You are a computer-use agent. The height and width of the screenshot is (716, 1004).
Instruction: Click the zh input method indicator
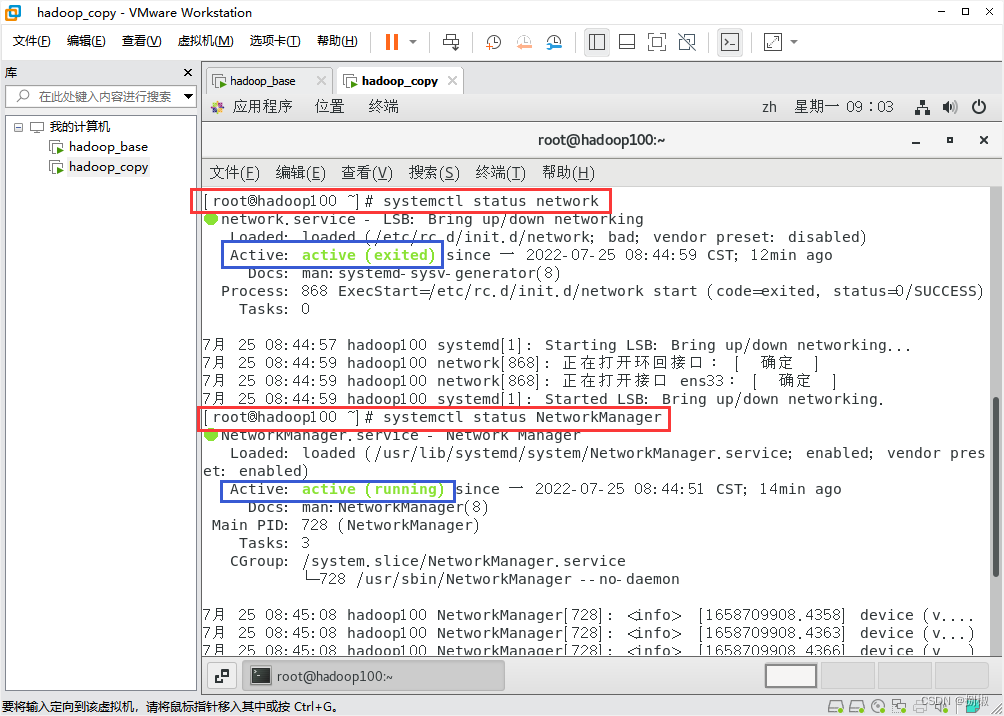point(769,107)
